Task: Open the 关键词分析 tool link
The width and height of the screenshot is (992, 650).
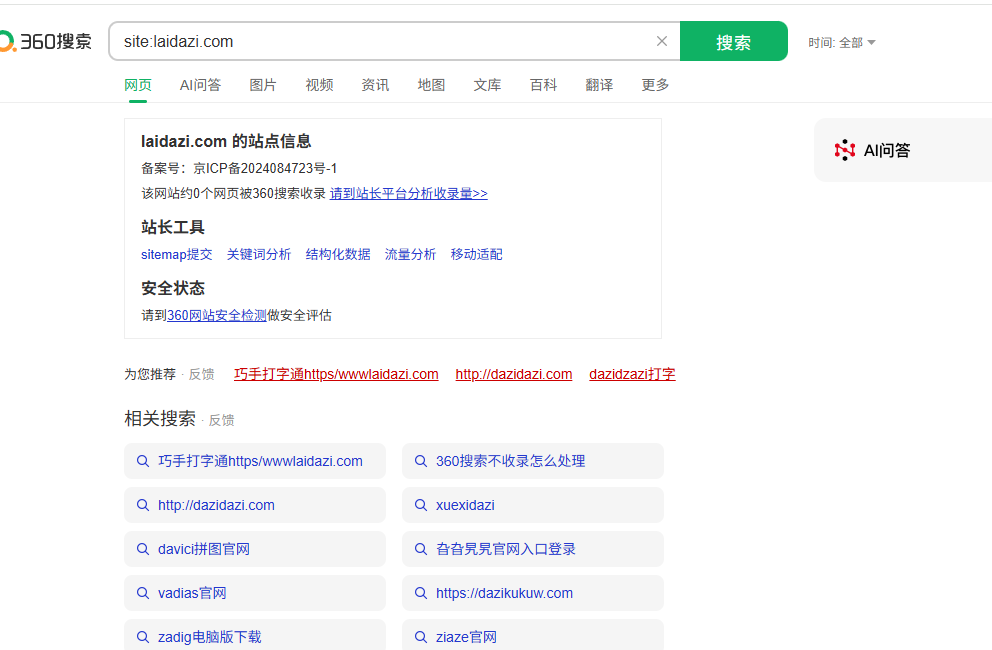Action: (x=259, y=254)
